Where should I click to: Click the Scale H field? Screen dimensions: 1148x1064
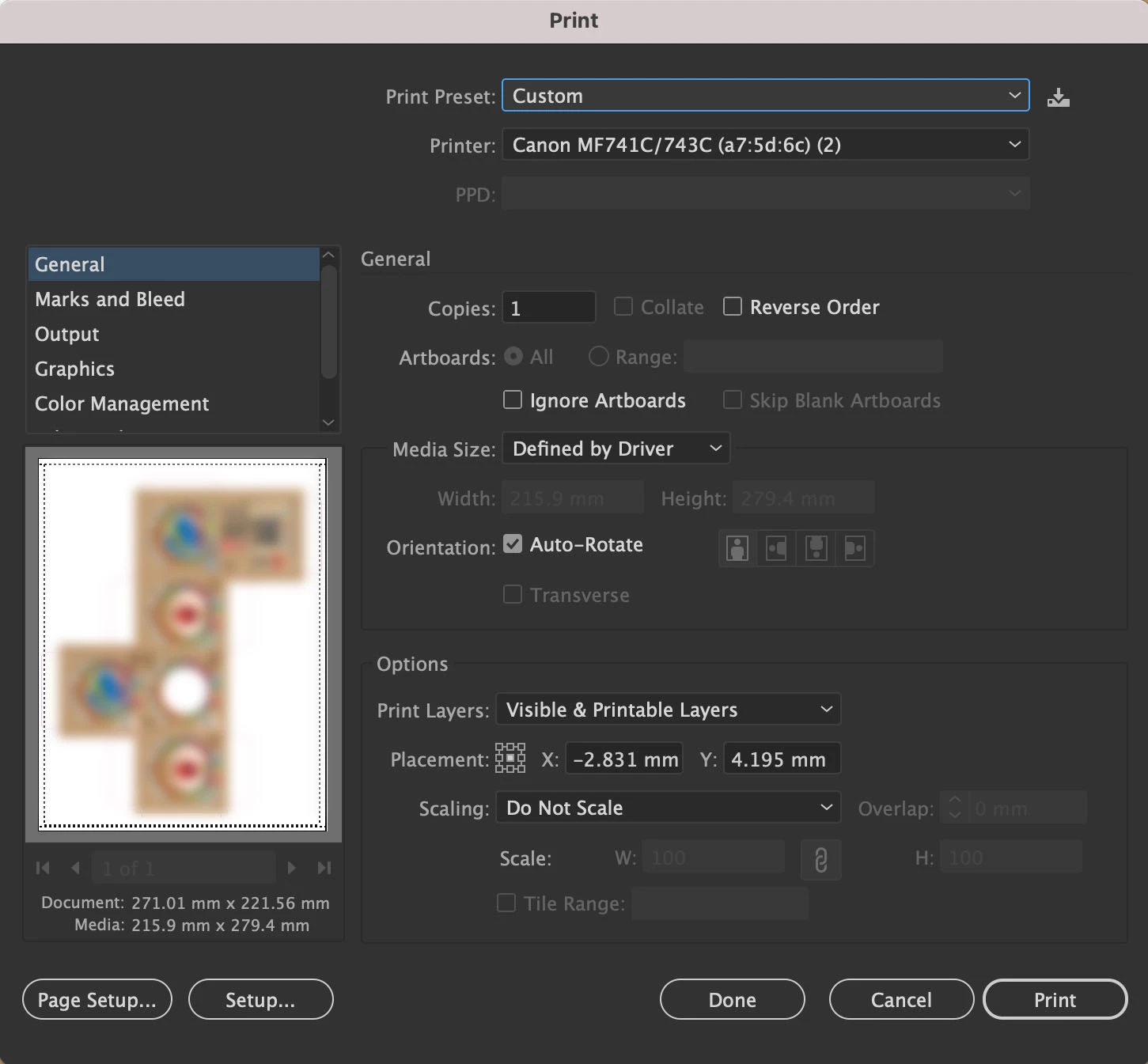(x=1011, y=857)
